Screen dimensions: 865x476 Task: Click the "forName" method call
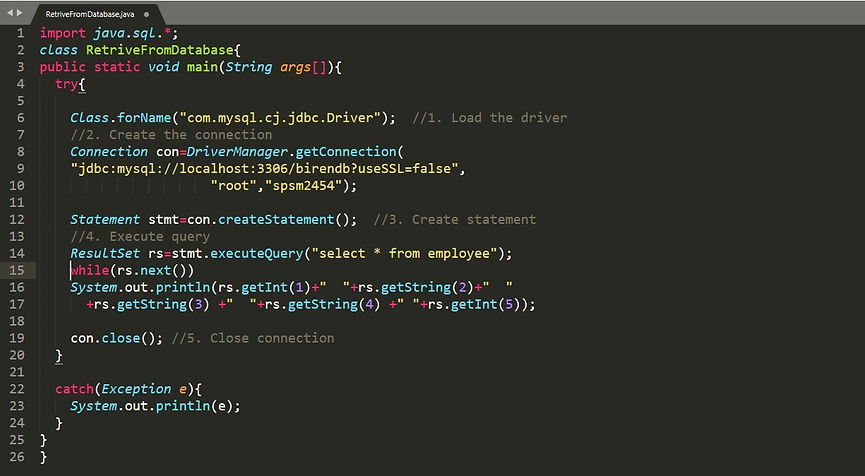click(144, 118)
